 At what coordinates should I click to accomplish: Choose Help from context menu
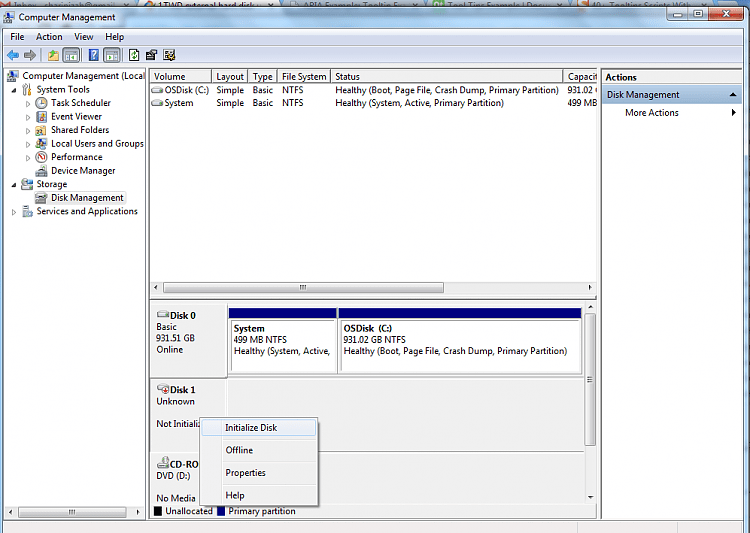coord(258,495)
